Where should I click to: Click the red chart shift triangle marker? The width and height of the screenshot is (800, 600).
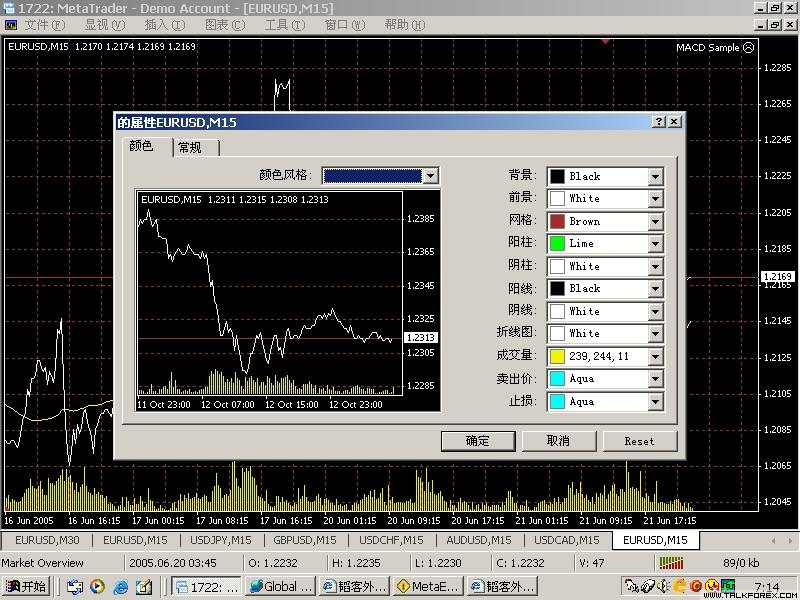pos(605,41)
